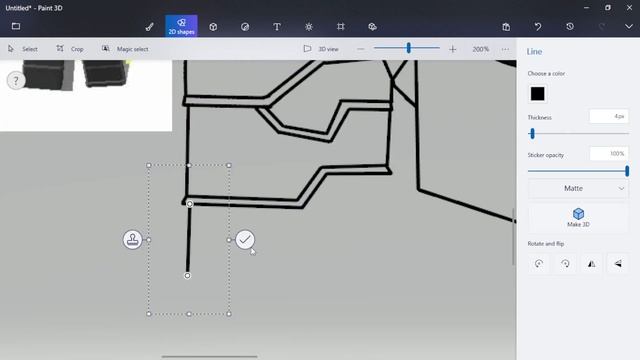Viewport: 640px width, 360px height.
Task: Rotate the line left
Action: tap(539, 264)
